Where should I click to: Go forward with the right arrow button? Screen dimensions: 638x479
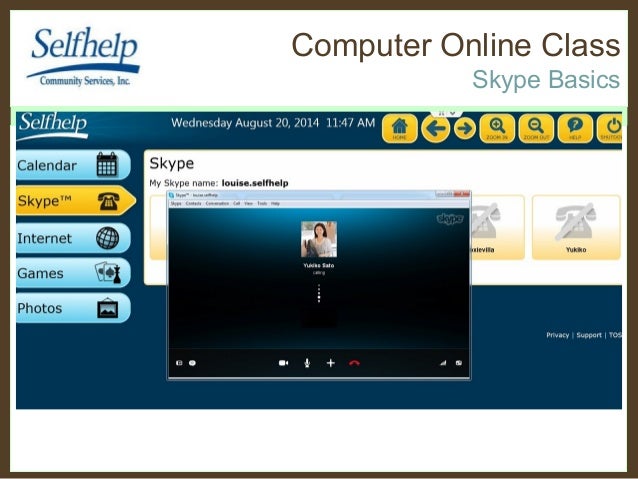[x=465, y=129]
